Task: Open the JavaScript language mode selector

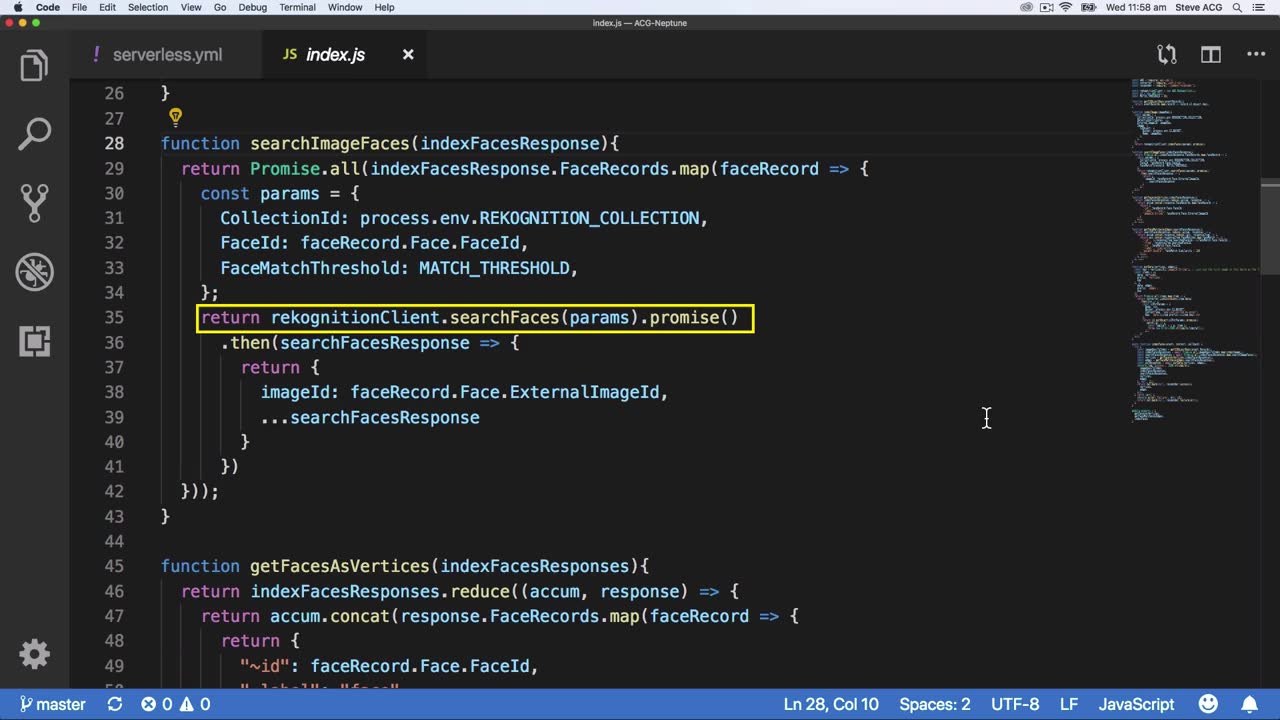Action: pyautogui.click(x=1136, y=704)
